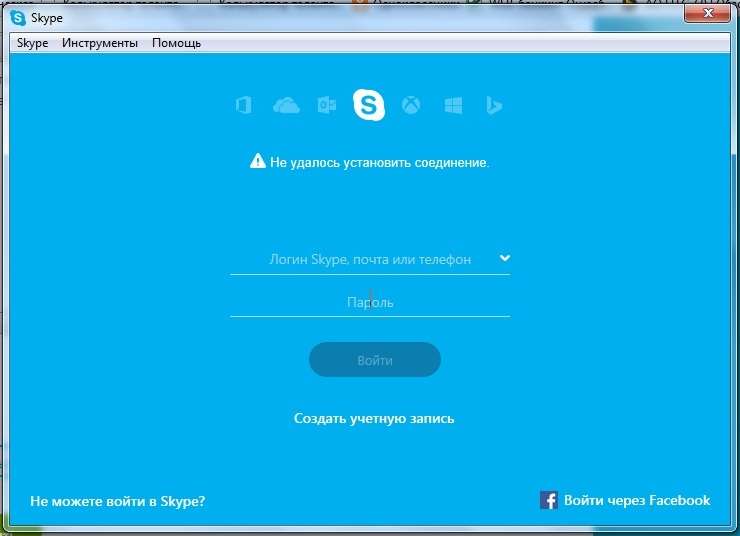Open the Помощь menu
The width and height of the screenshot is (740, 536).
[177, 43]
